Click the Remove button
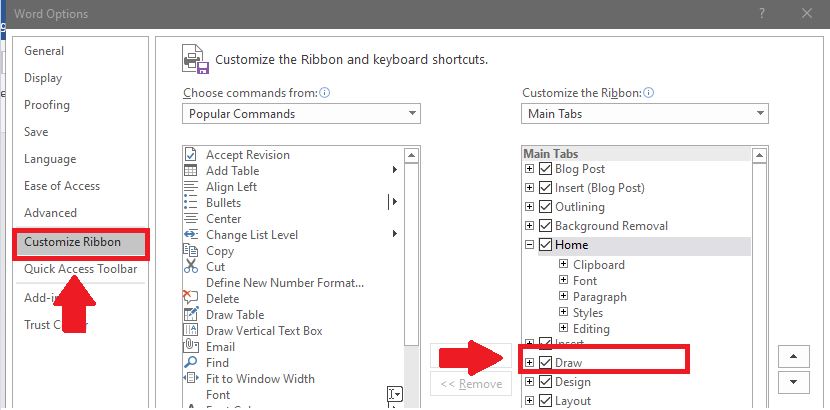Viewport: 830px width, 410px height. click(471, 384)
